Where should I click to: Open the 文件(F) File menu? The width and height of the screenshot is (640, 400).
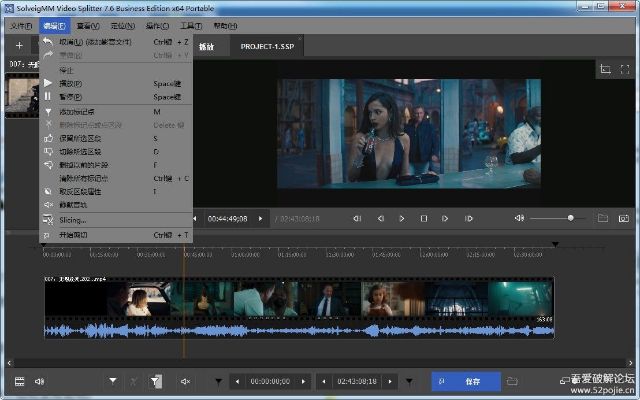click(x=21, y=26)
